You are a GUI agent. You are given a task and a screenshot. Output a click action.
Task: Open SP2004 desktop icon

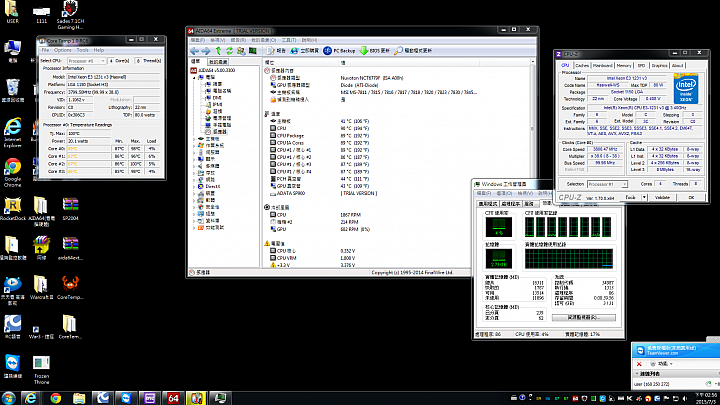[x=70, y=209]
